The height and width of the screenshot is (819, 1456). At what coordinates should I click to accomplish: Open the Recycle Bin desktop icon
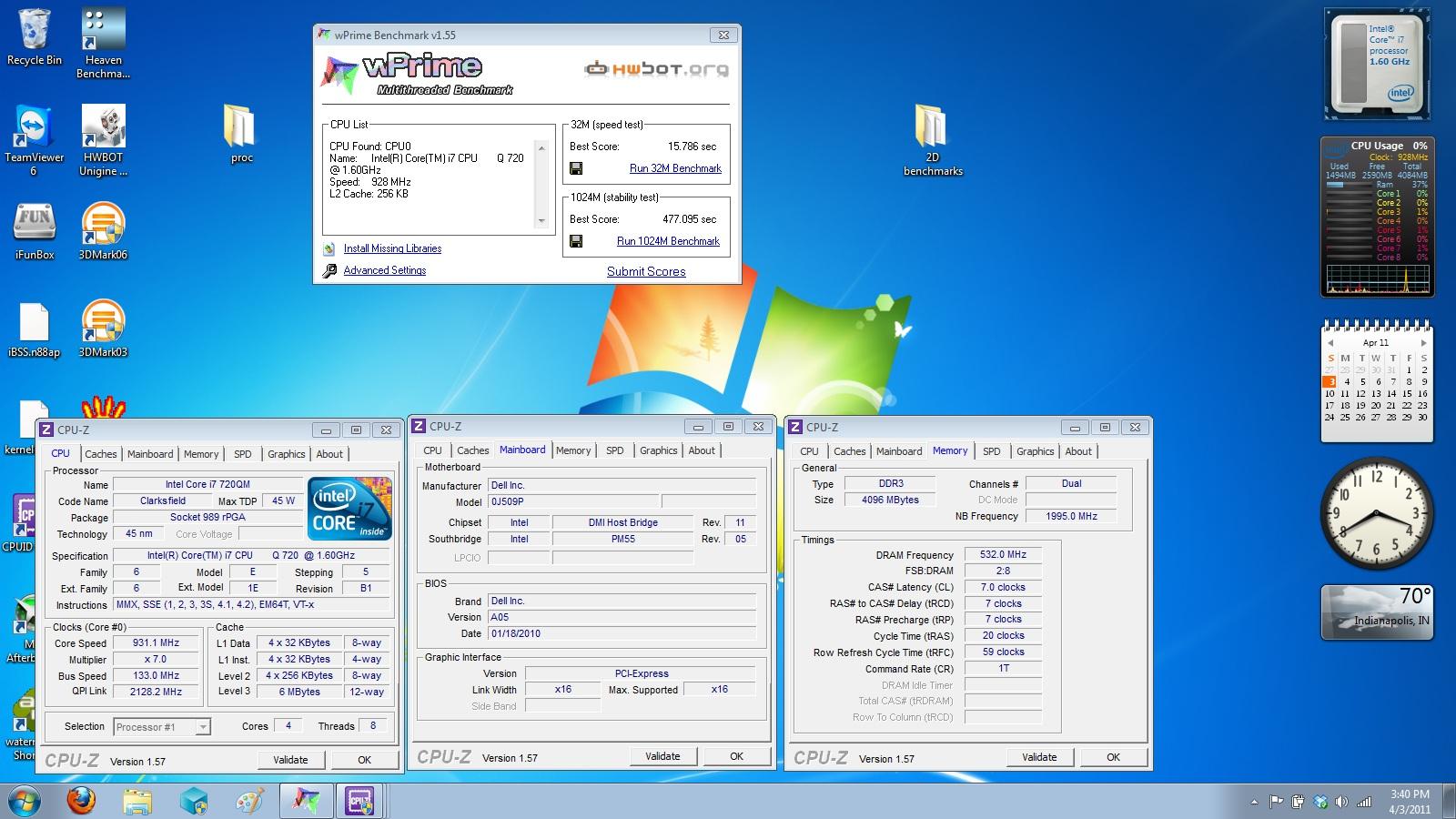pos(35,36)
